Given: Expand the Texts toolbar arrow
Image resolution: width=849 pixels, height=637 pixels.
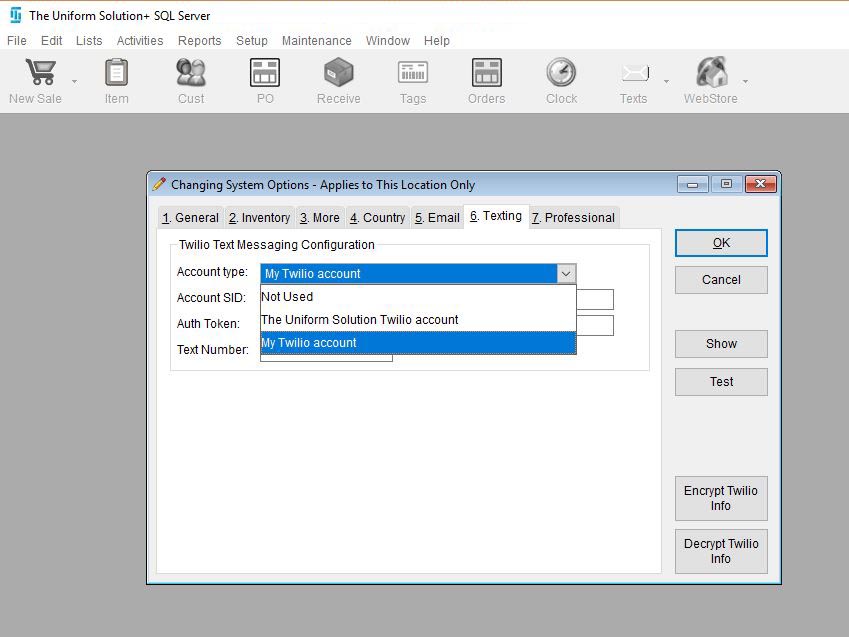Looking at the screenshot, I should 667,81.
